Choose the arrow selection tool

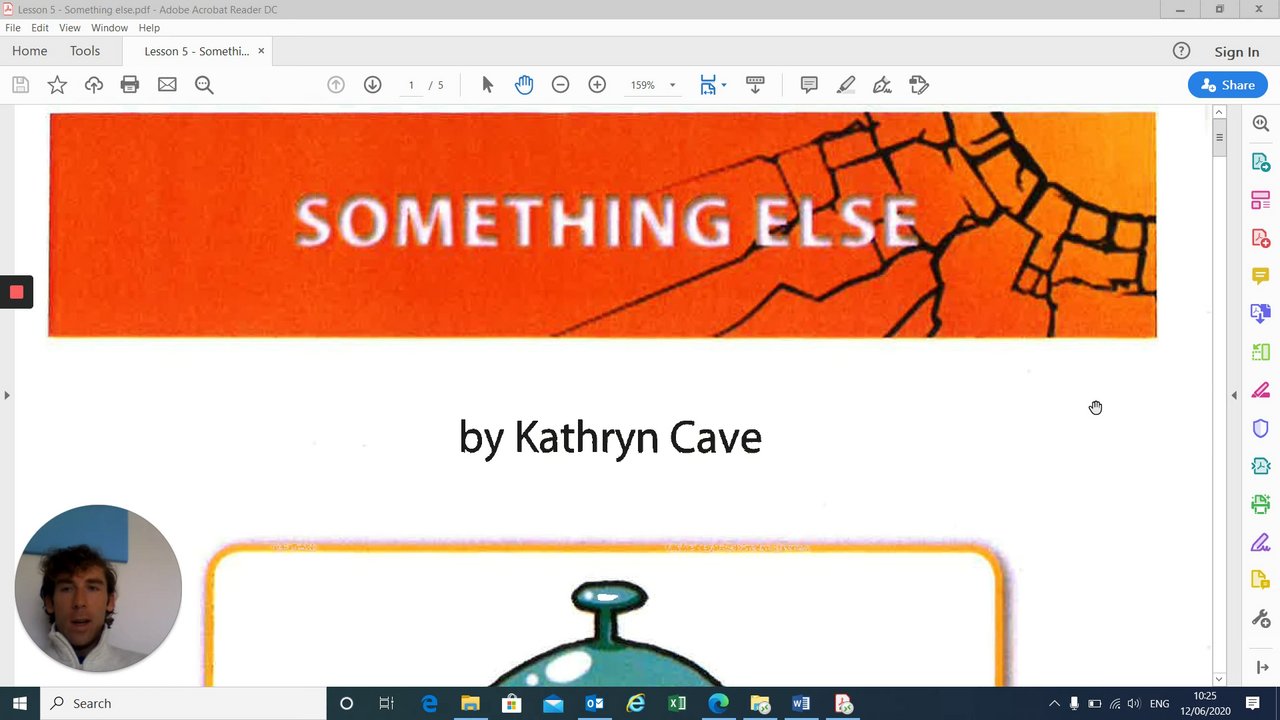coord(487,85)
